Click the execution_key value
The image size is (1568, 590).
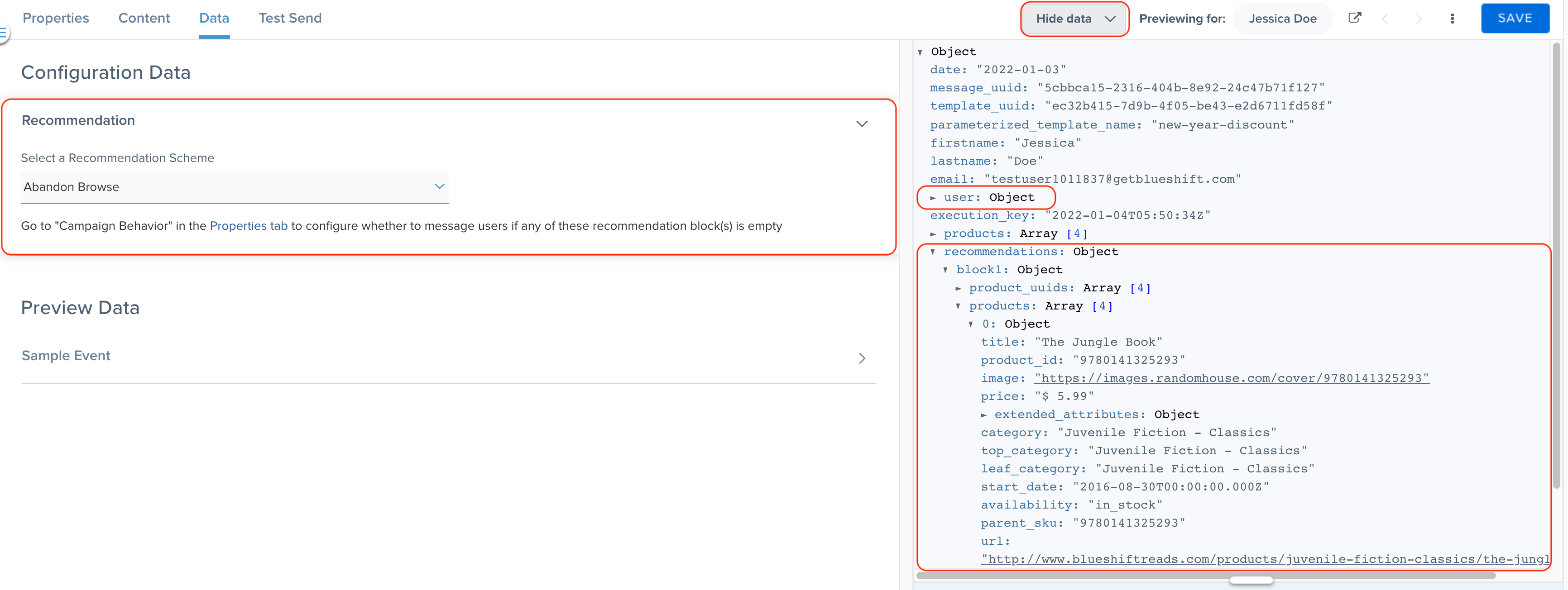point(1127,215)
